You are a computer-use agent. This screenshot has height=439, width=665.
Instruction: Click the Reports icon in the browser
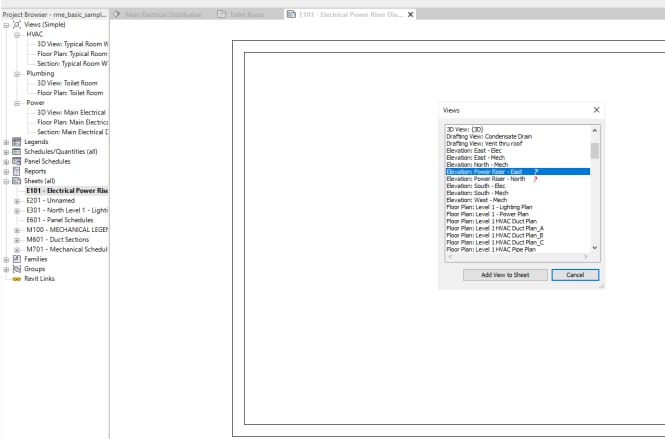(x=16, y=171)
